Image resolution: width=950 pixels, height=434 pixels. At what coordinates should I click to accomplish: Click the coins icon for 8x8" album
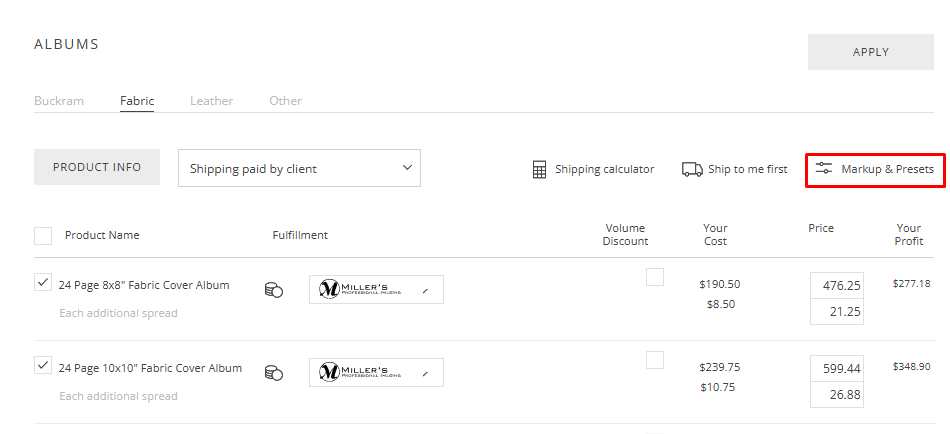click(x=273, y=290)
